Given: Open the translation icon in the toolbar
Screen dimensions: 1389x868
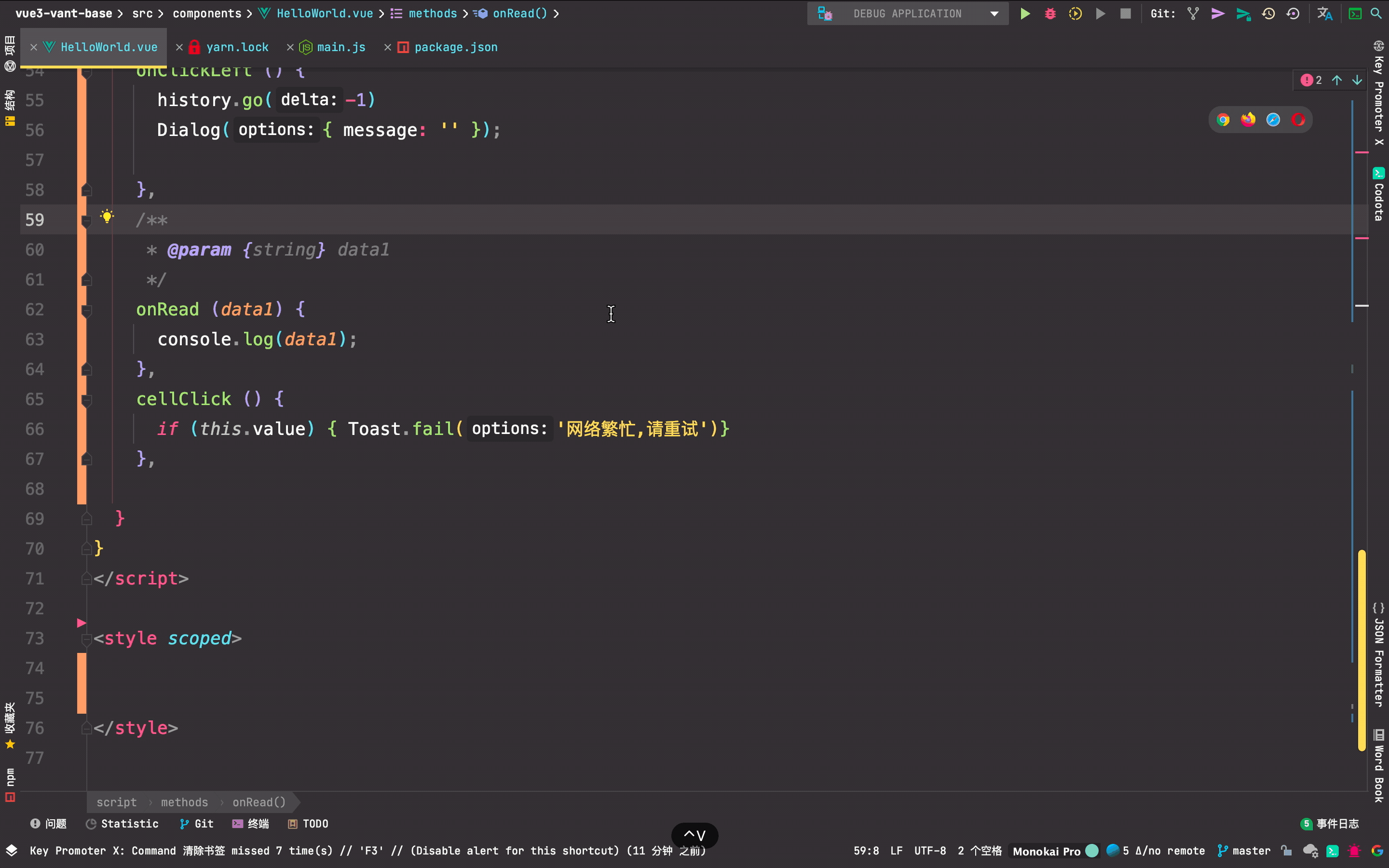Looking at the screenshot, I should click(1324, 13).
